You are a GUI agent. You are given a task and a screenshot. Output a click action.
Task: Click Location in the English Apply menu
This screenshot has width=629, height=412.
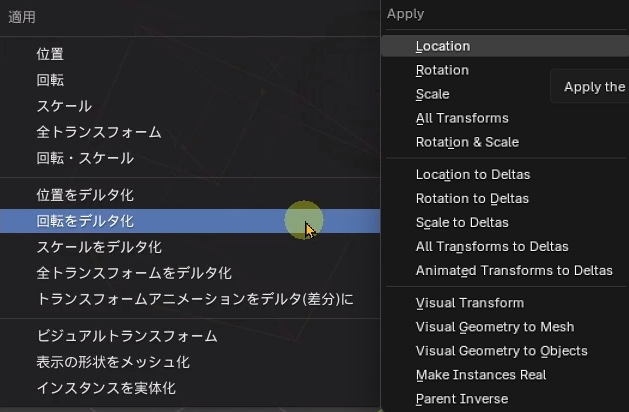pos(442,46)
